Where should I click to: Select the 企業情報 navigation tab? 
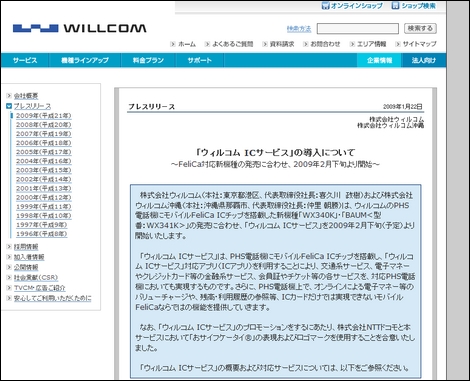(379, 60)
